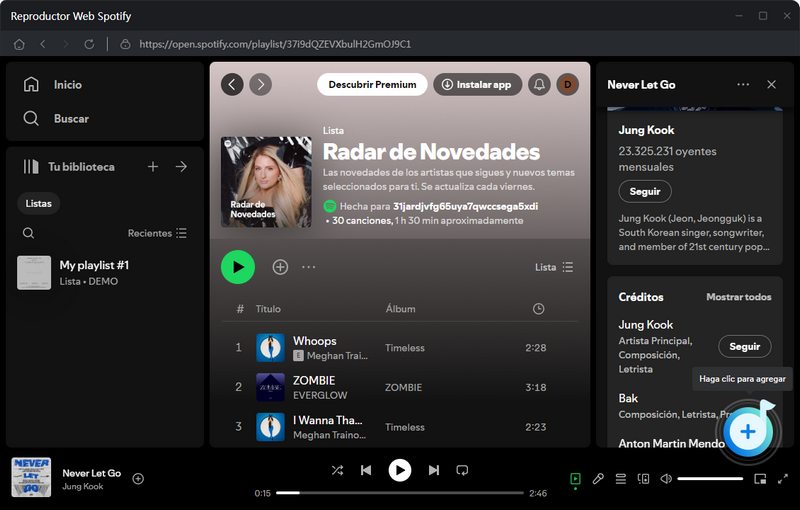The width and height of the screenshot is (800, 510).
Task: Navigate back with the round left chevron
Action: (x=232, y=84)
